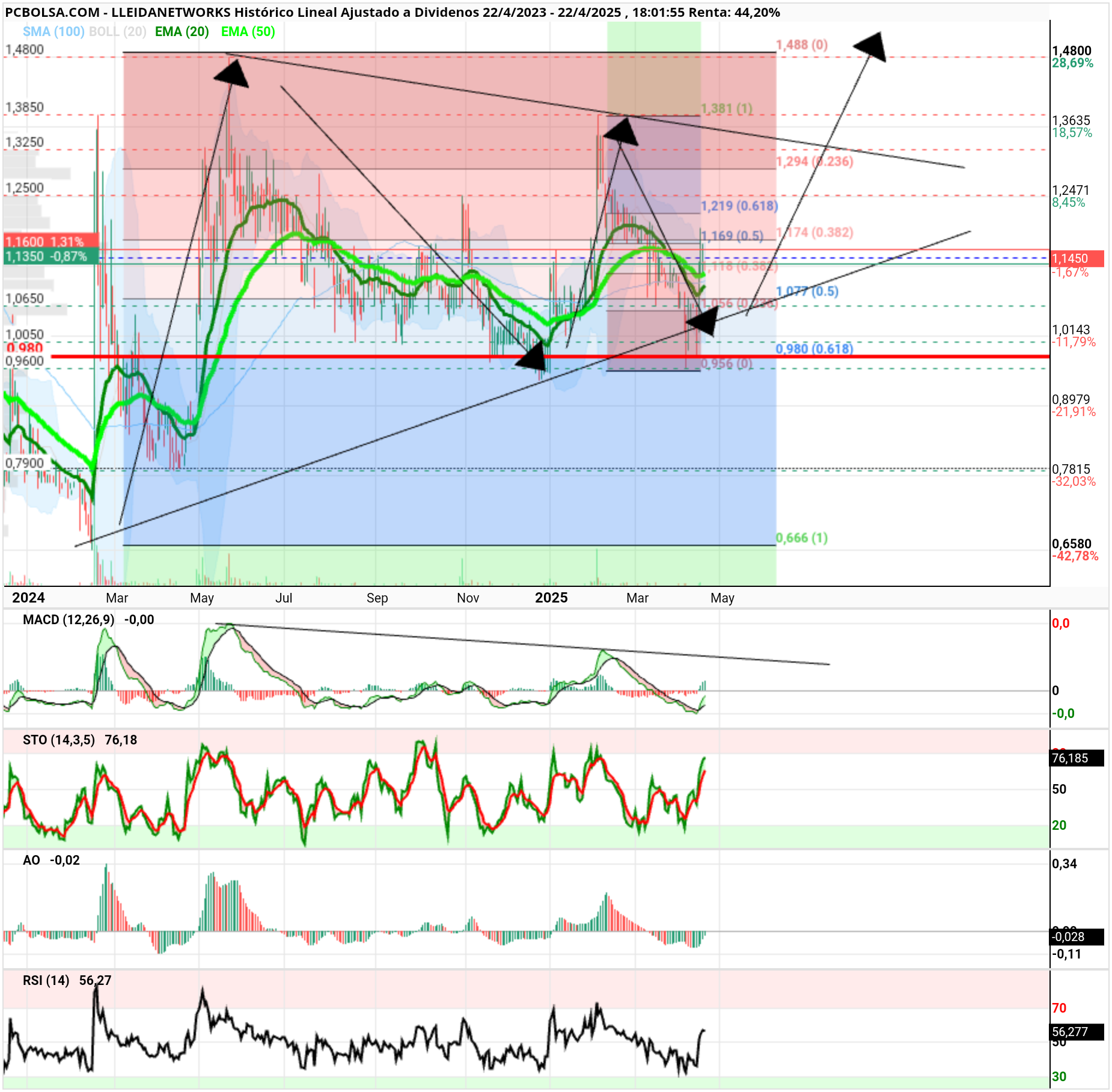Click the 56,277 RSI value tag

1077,1032
